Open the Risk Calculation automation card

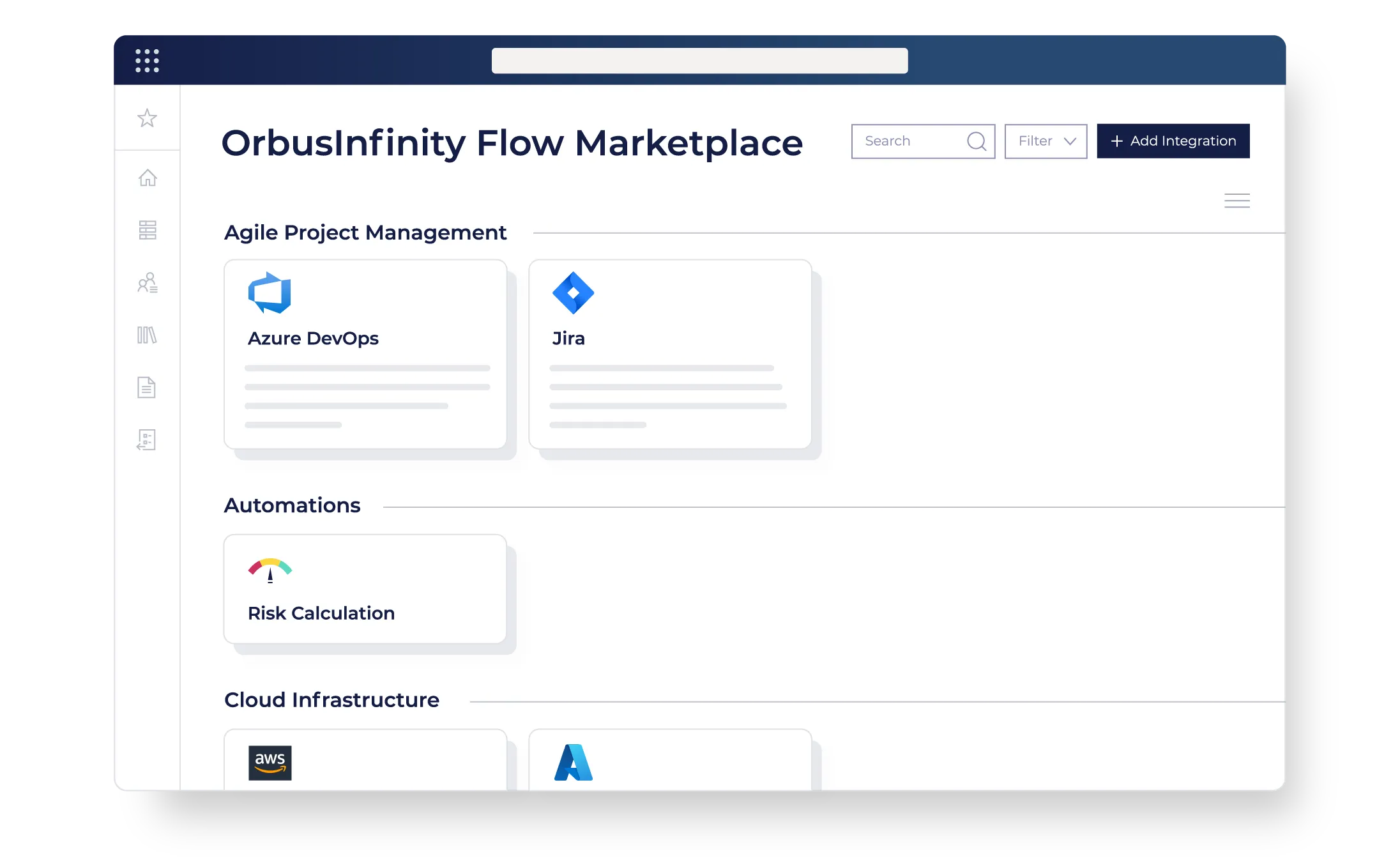tap(365, 589)
